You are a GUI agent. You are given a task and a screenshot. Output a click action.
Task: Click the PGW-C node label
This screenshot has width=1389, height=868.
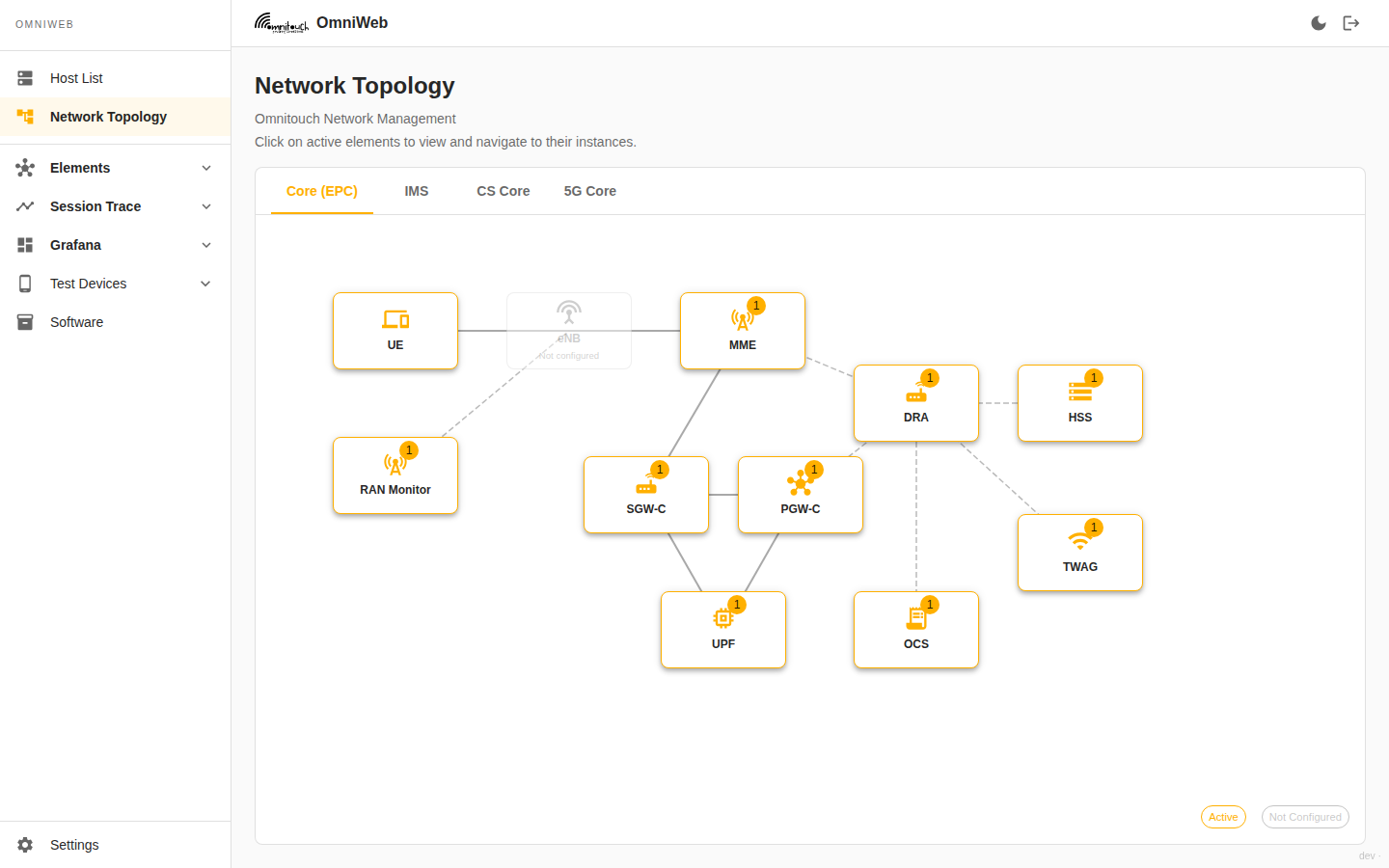801,509
